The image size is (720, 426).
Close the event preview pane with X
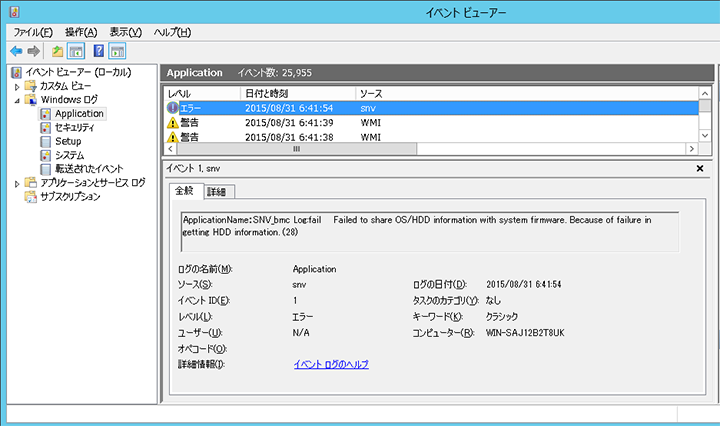[x=699, y=169]
